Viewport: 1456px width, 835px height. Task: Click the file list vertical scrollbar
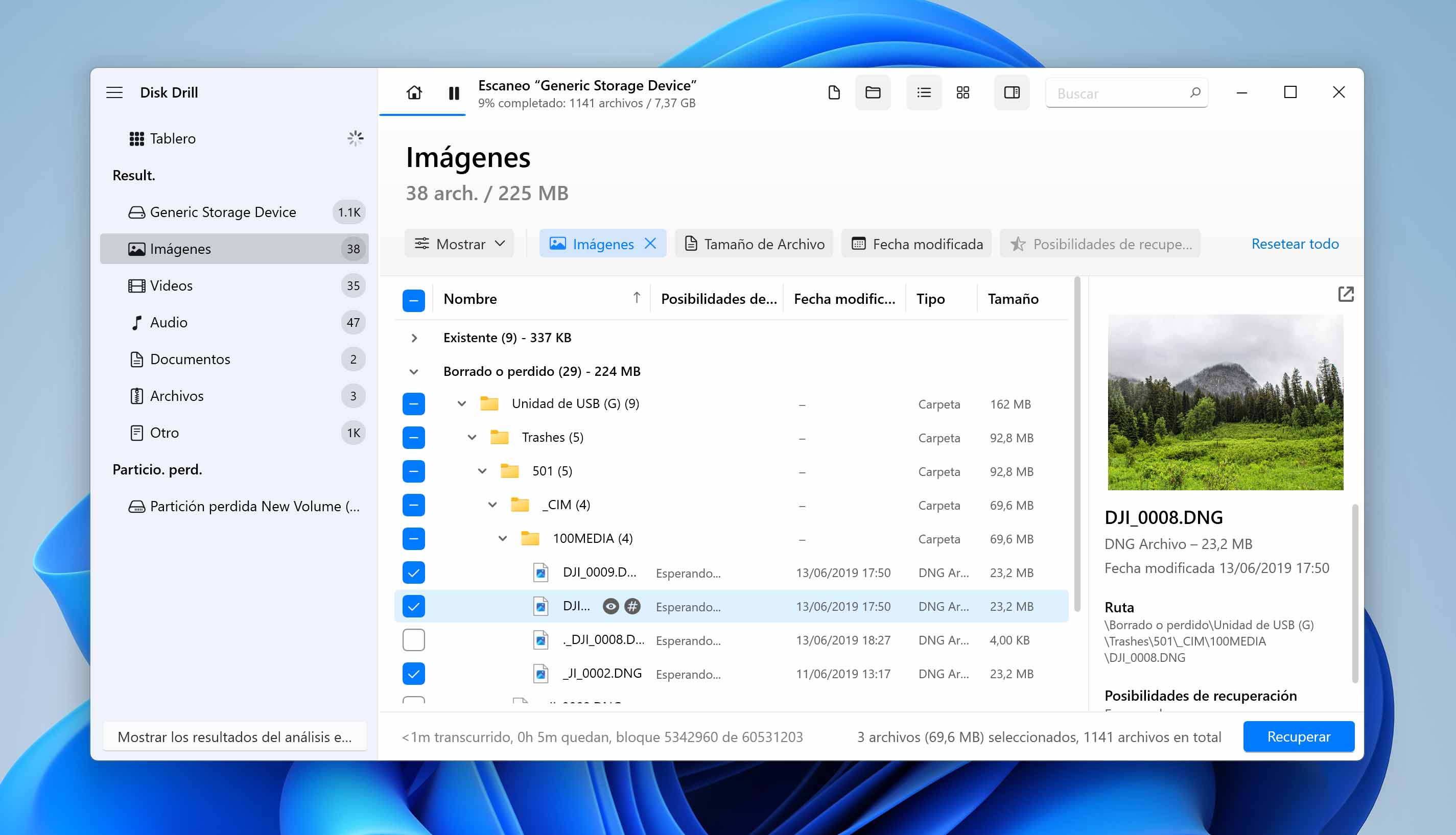pos(1077,444)
